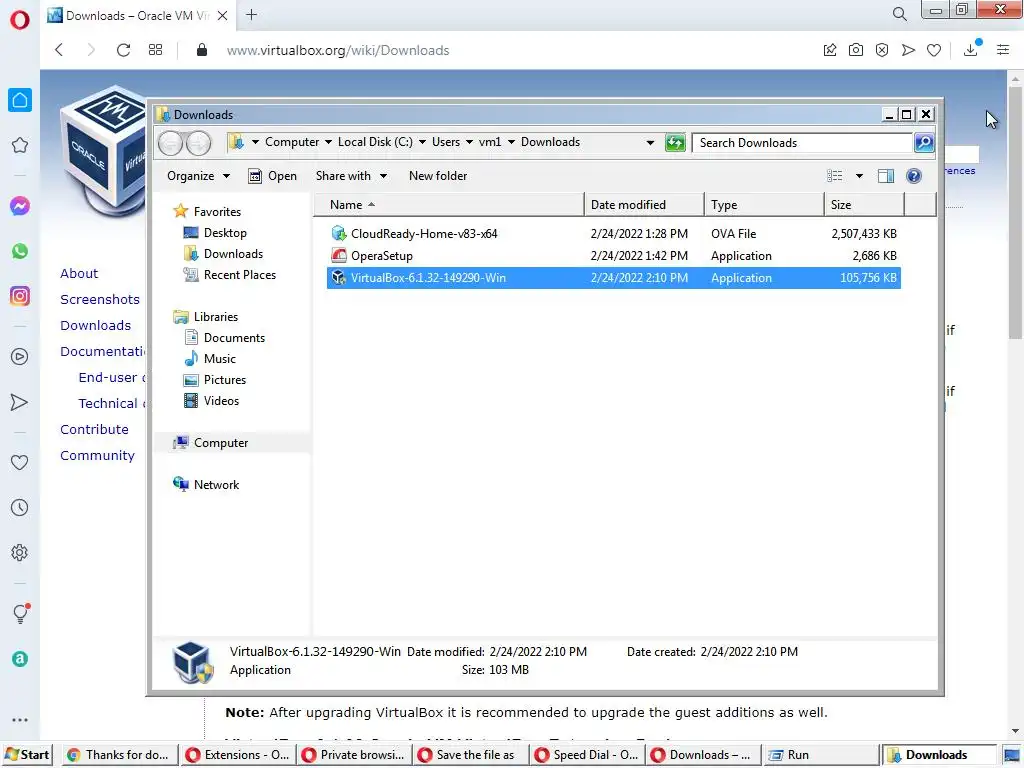Expand address bar history dropdown
This screenshot has height=768, width=1024.
point(650,142)
